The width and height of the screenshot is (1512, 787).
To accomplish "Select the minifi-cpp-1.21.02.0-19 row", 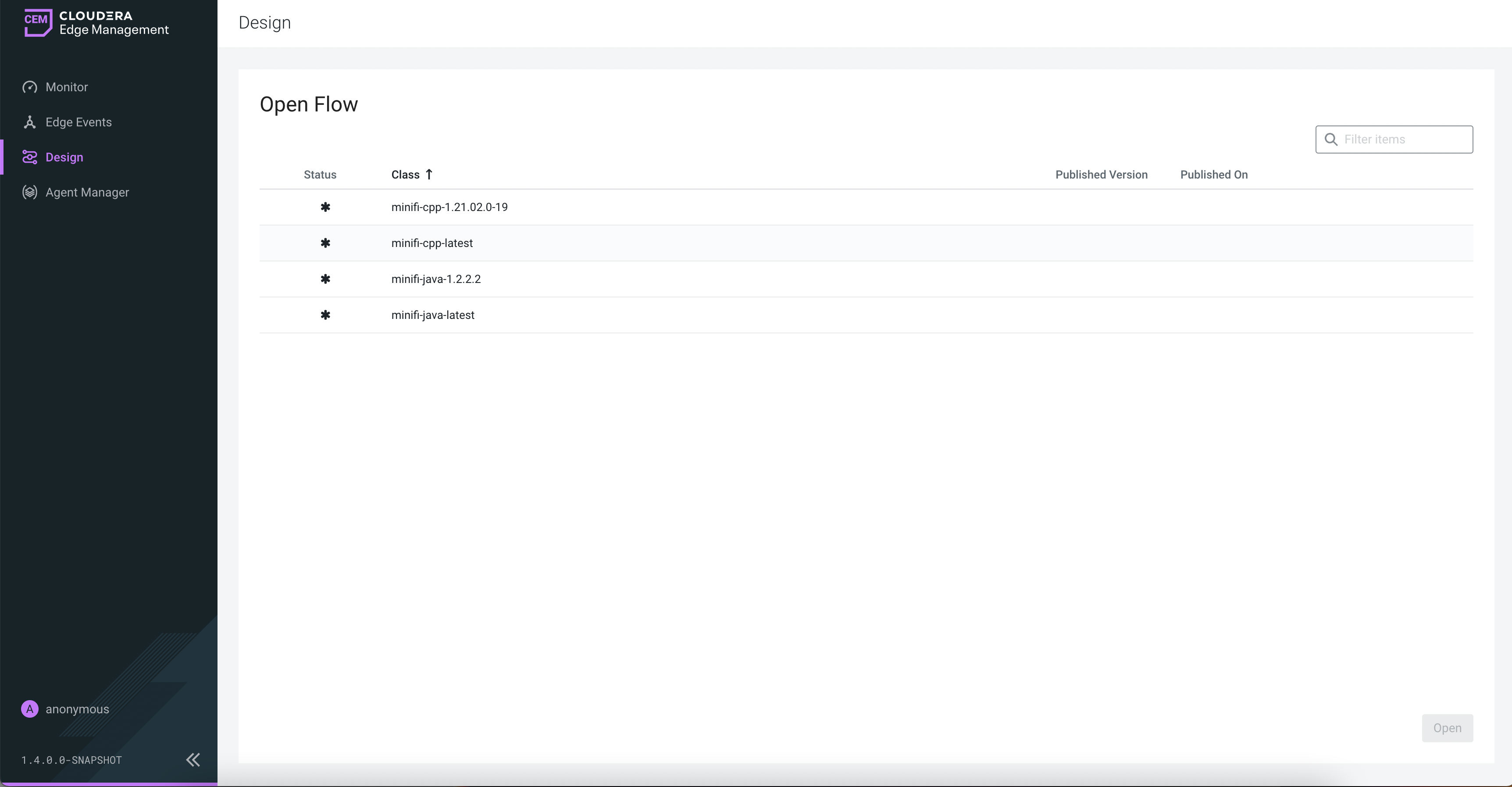I will 449,207.
